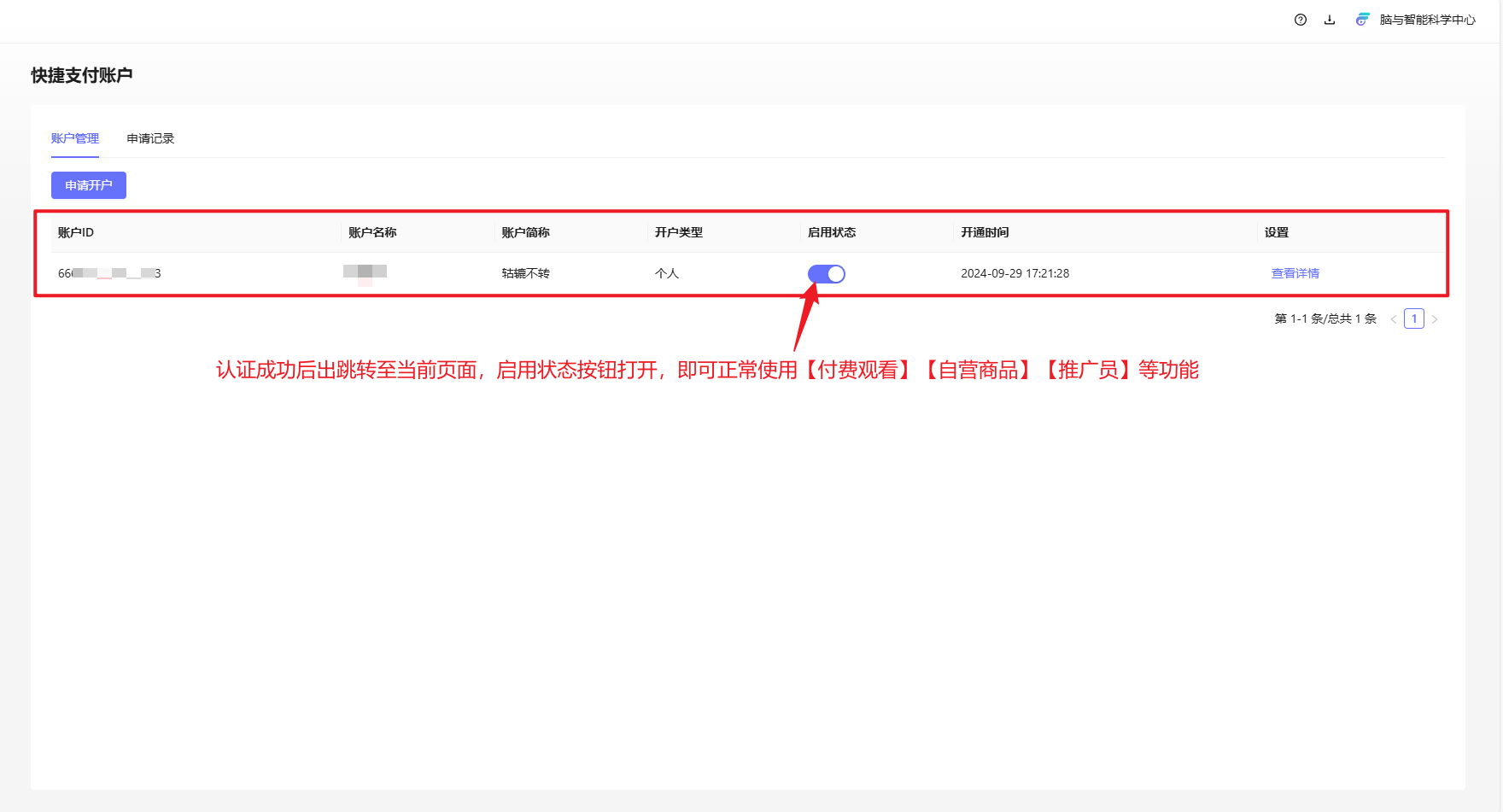This screenshot has height=812, width=1503.
Task: Switch to the 账户管理 tab
Action: [75, 138]
